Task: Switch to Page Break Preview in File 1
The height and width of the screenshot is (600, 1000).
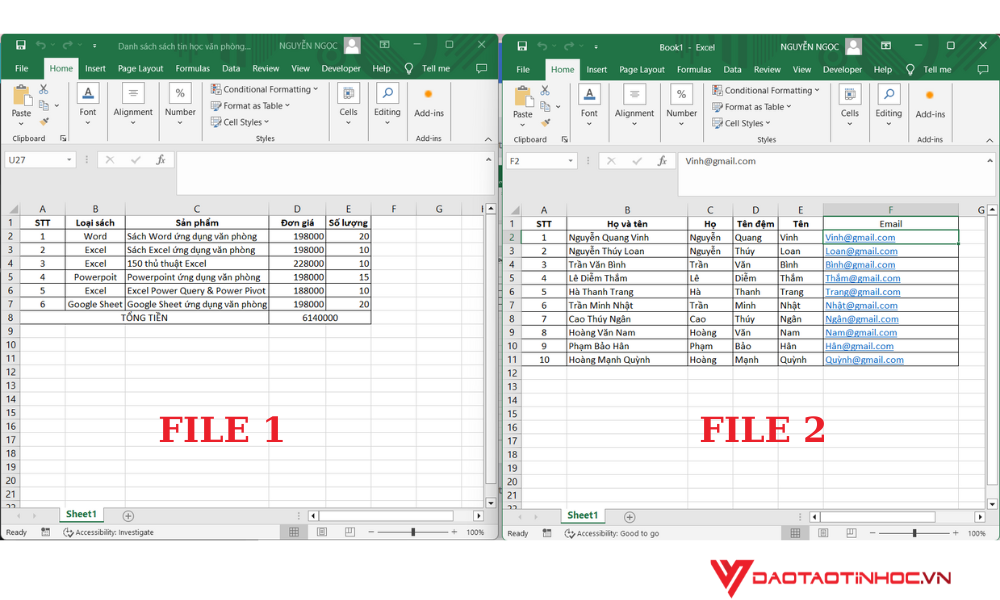Action: tap(349, 532)
